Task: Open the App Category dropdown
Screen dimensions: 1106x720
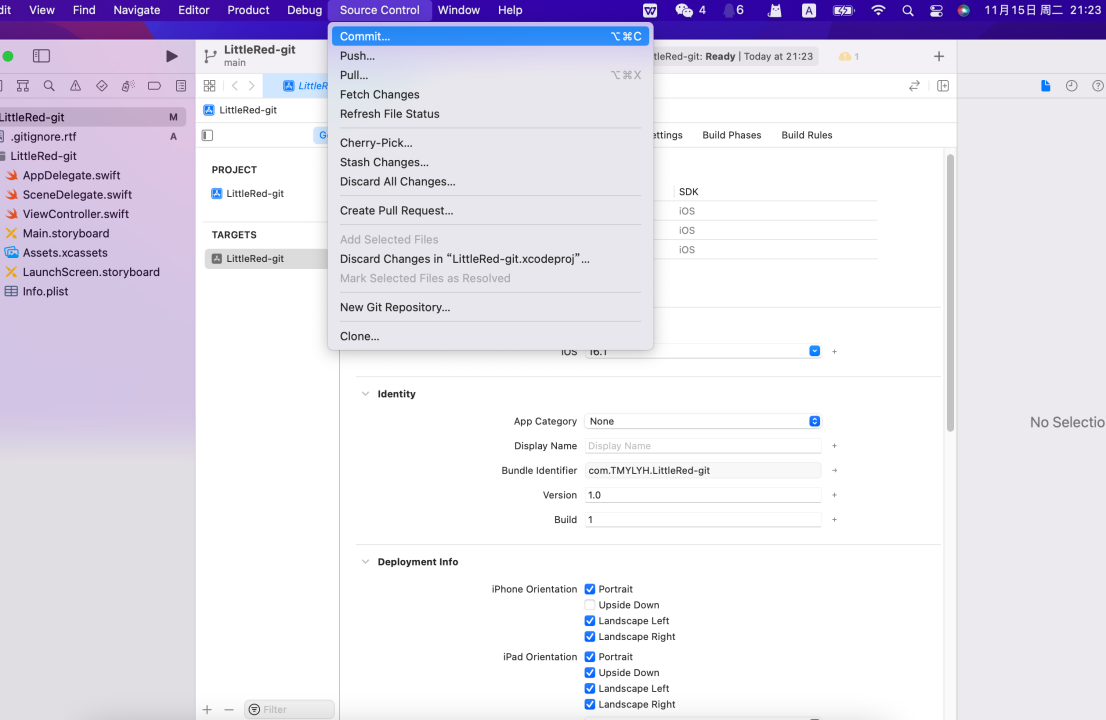Action: click(703, 421)
